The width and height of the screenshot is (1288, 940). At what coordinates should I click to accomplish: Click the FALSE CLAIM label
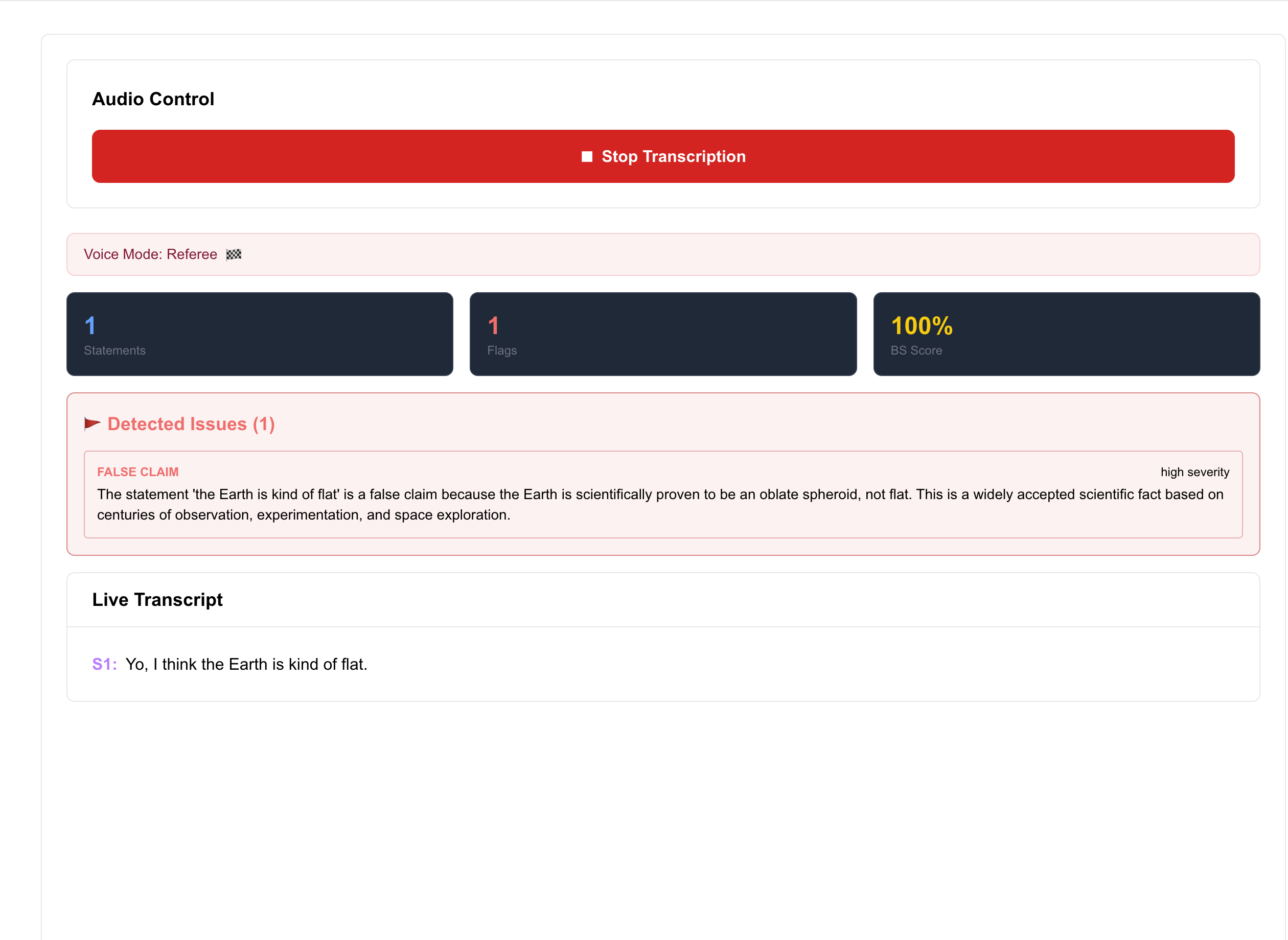137,472
